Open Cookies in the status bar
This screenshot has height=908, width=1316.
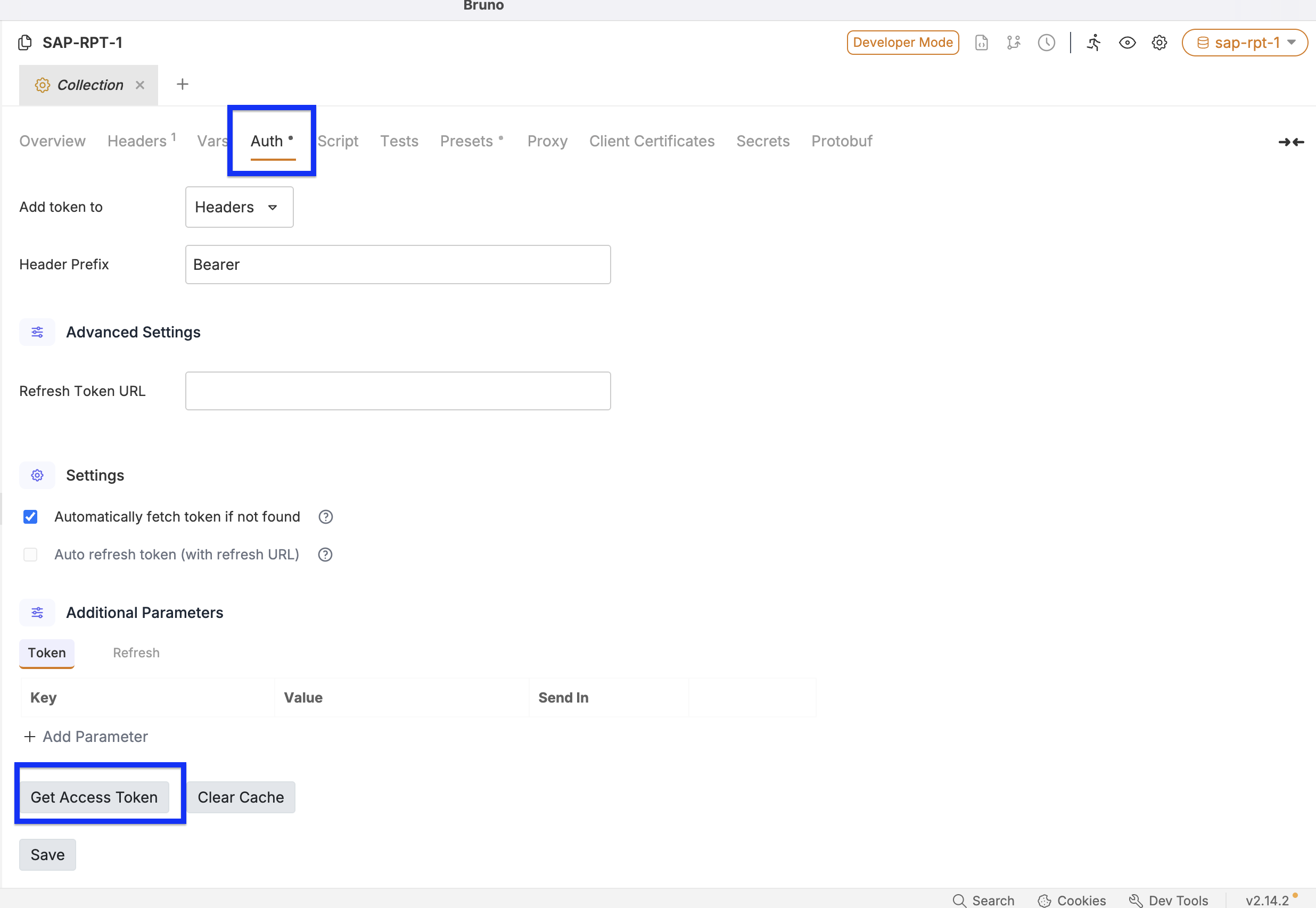1071,900
